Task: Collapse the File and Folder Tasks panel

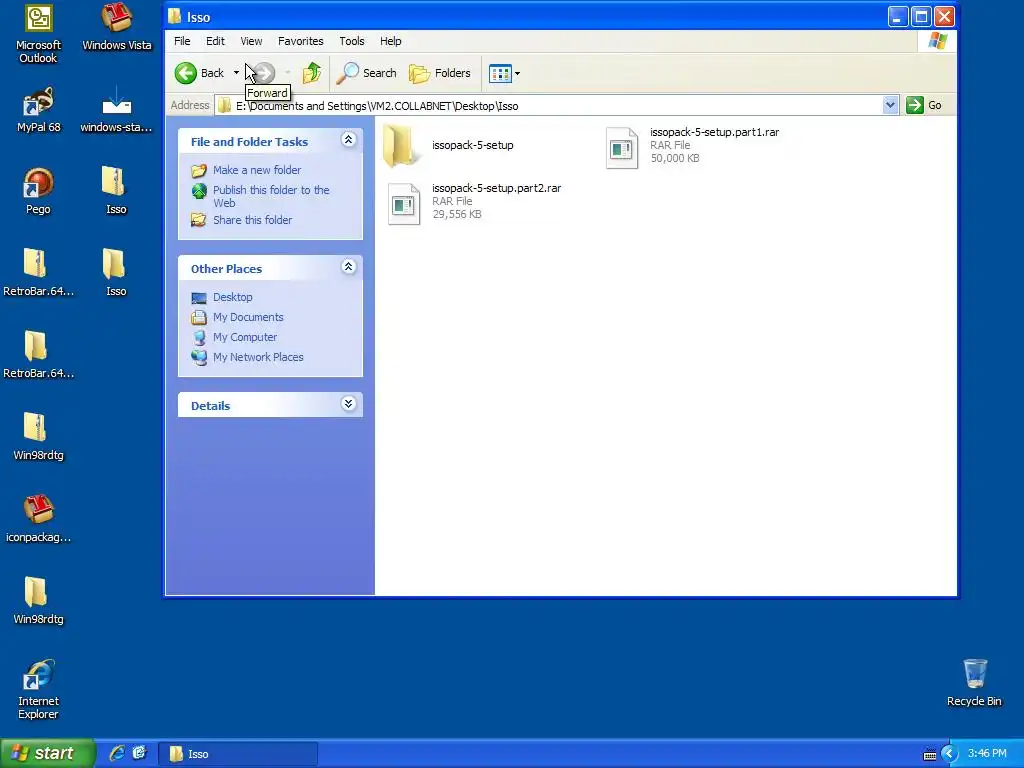Action: click(x=349, y=140)
